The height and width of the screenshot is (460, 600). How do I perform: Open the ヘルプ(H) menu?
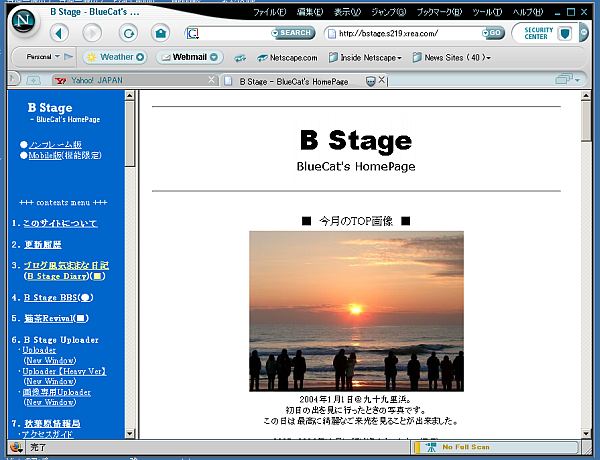click(527, 12)
